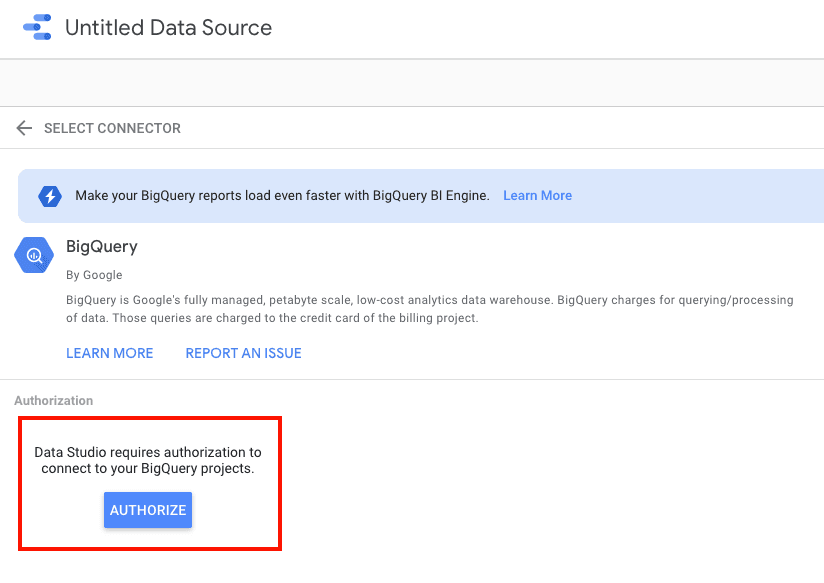Click empty right side of blue banner
The height and width of the screenshot is (583, 824).
[x=700, y=196]
